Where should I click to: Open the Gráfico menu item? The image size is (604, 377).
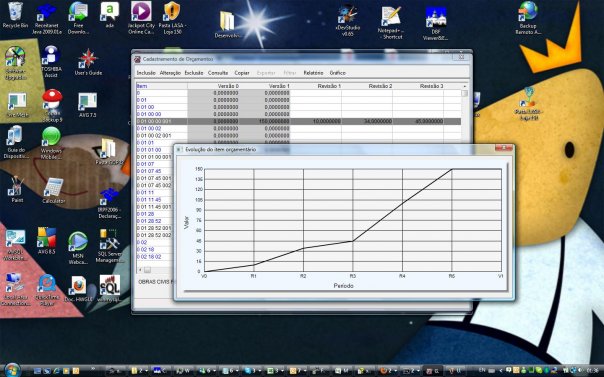point(337,73)
